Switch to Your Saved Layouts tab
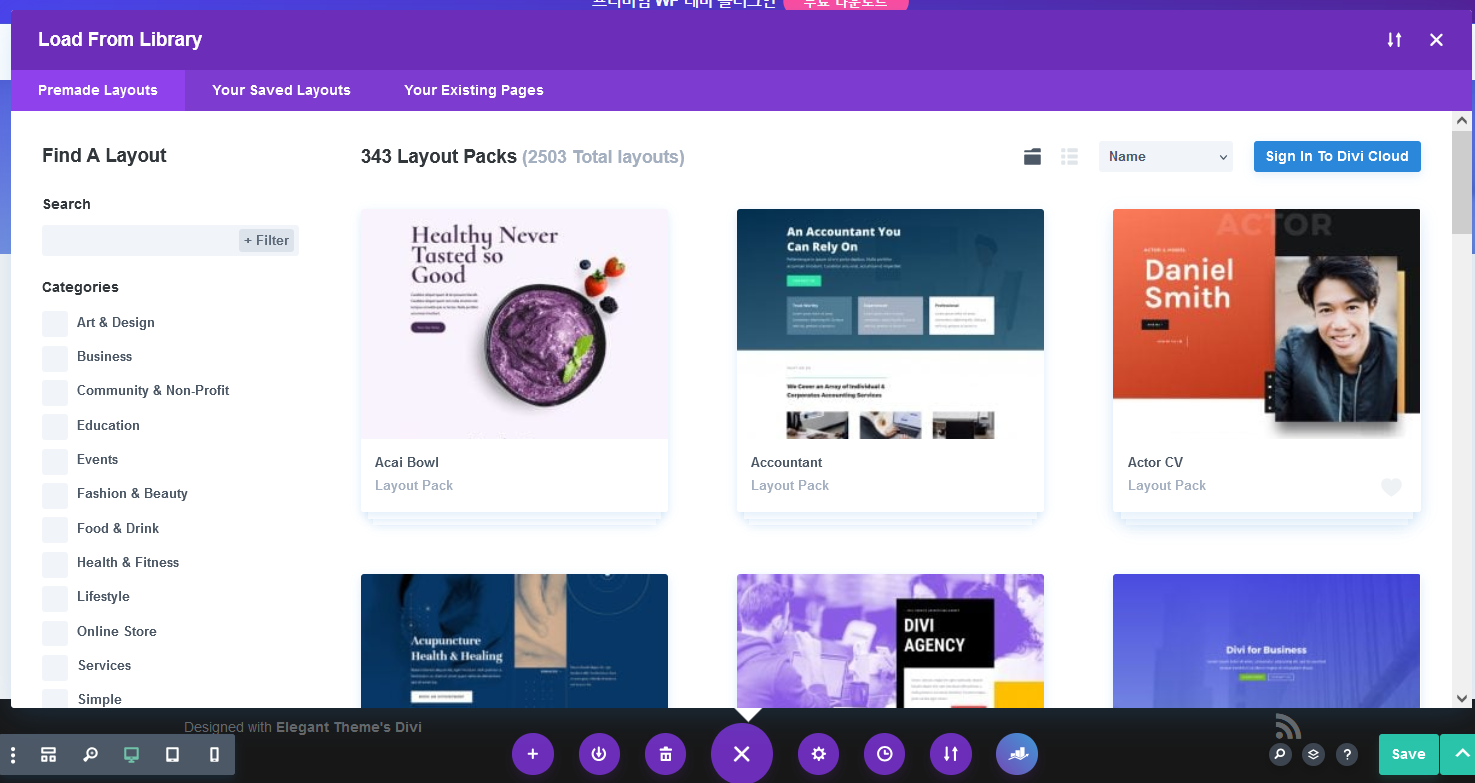The image size is (1475, 783). (281, 90)
